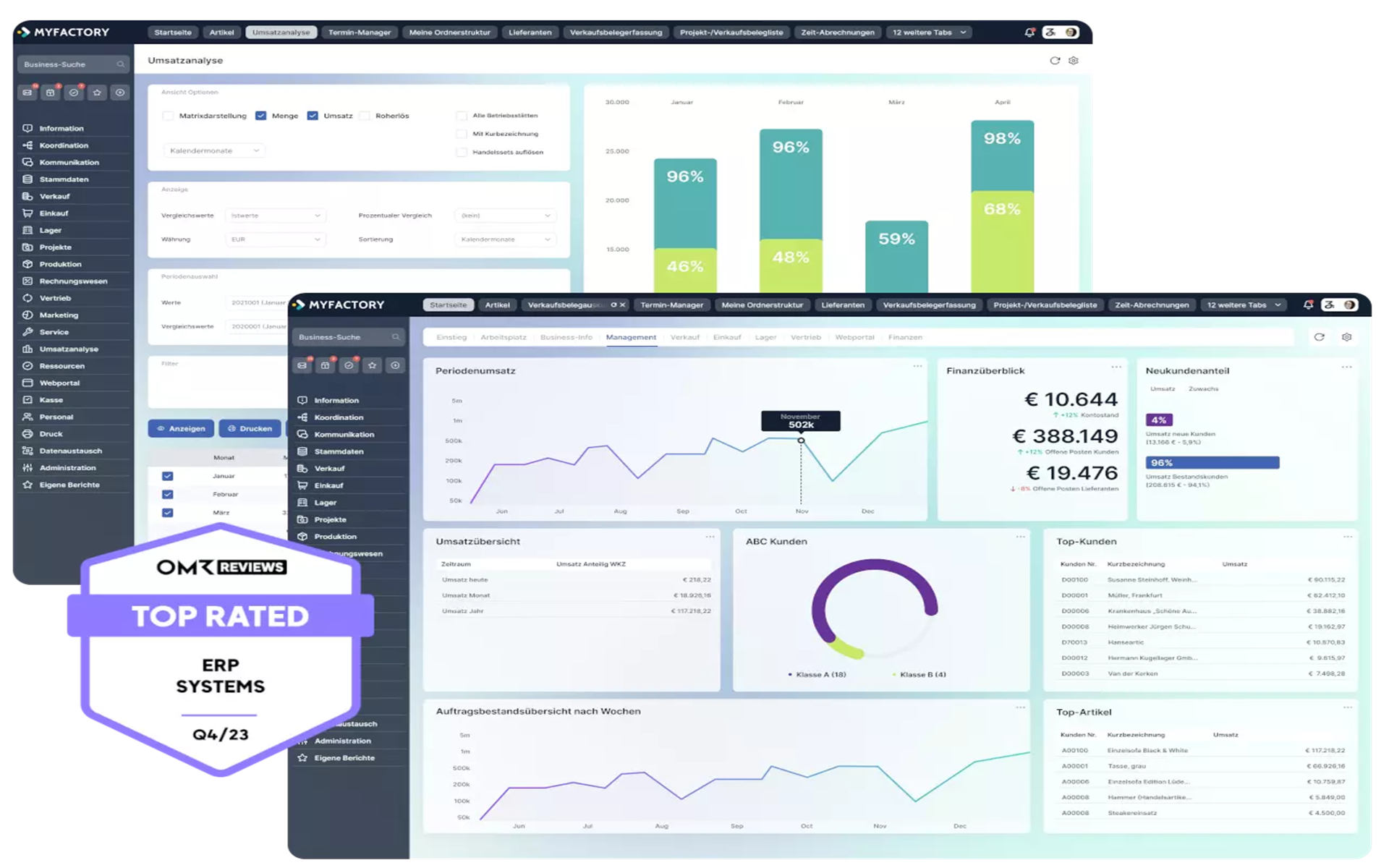
Task: Enable the Rohertös checkbox
Action: pos(365,116)
